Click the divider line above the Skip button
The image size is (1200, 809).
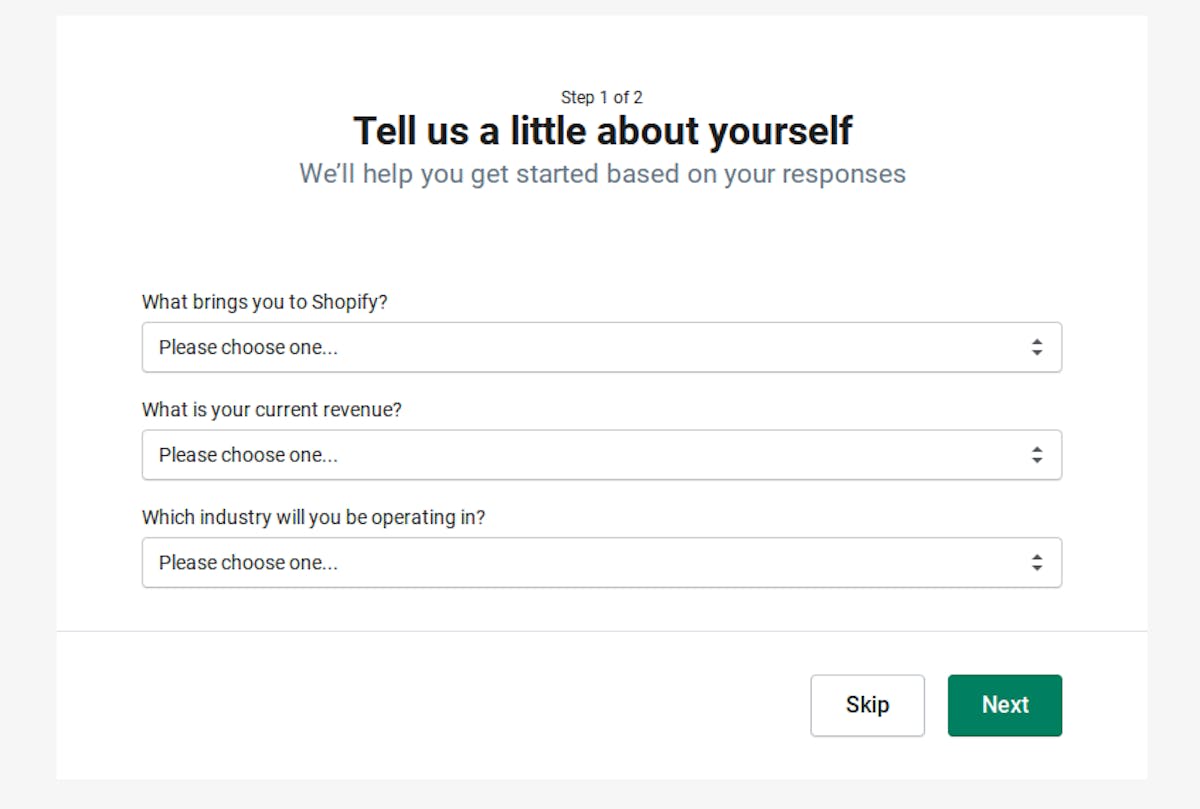(601, 631)
